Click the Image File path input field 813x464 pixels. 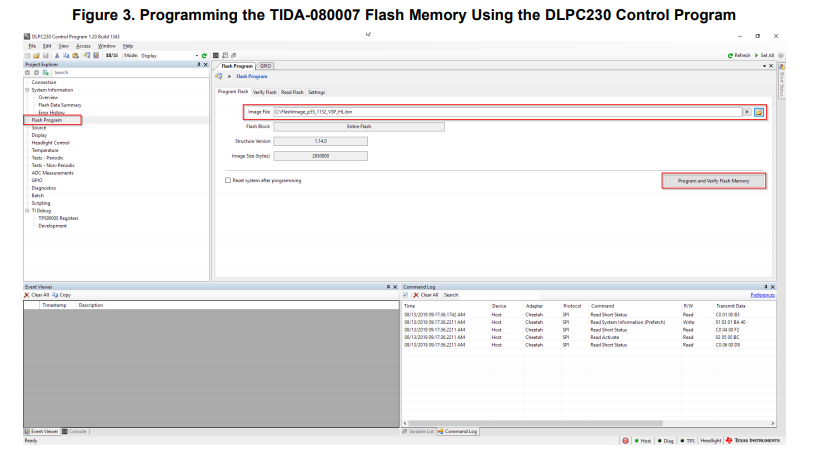(508, 112)
